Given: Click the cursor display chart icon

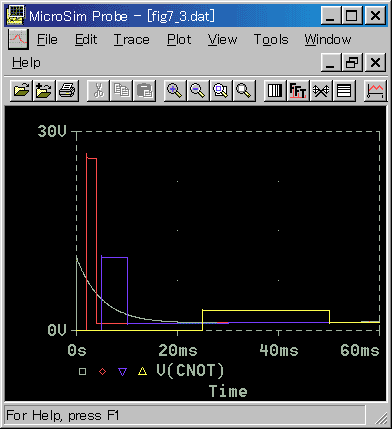Looking at the screenshot, I should point(375,90).
